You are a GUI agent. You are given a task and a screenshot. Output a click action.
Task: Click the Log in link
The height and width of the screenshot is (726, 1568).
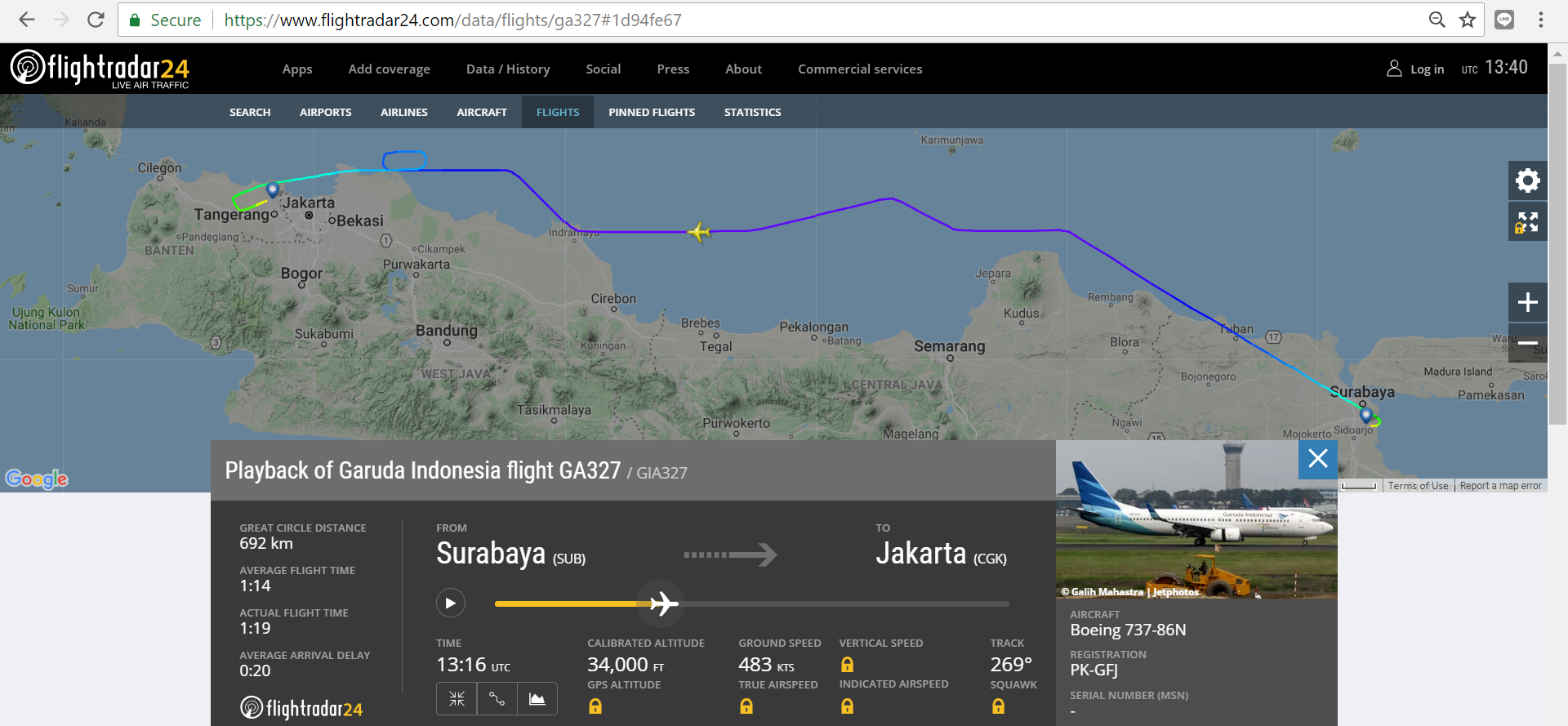pos(1427,69)
